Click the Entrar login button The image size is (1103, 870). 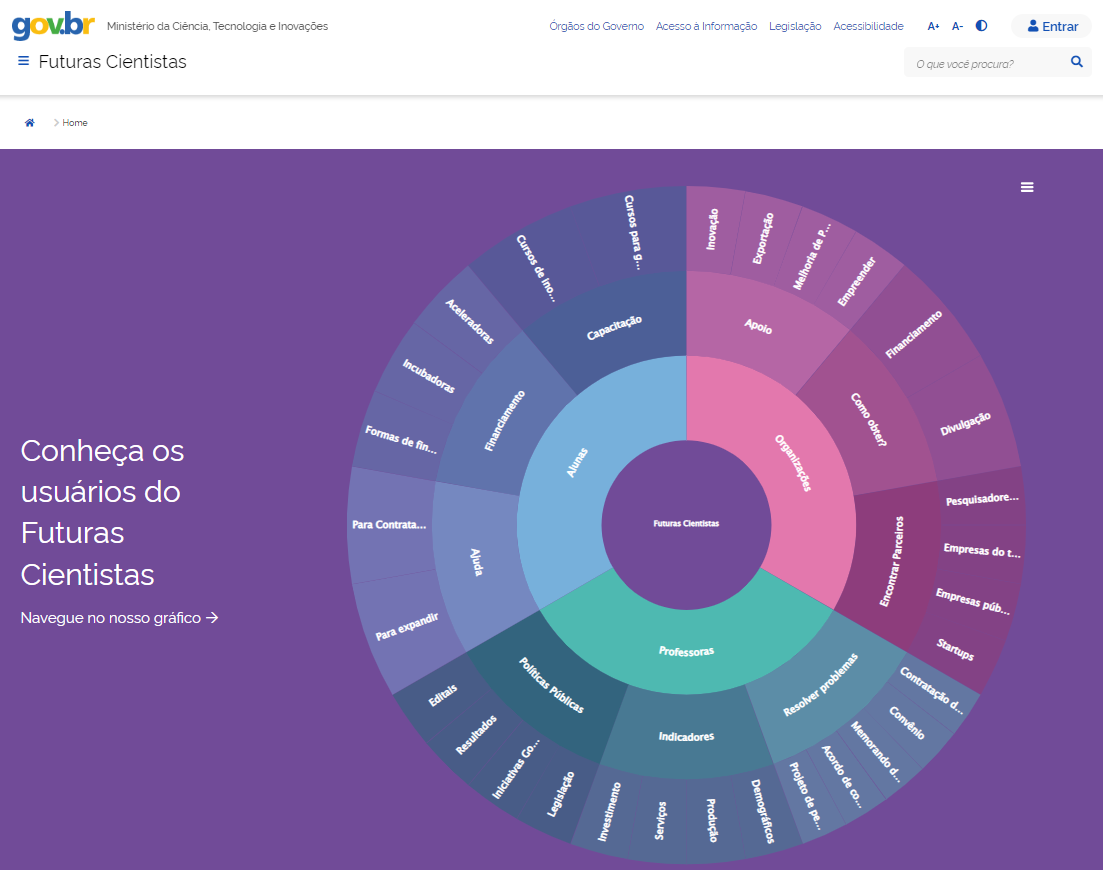tap(1052, 26)
